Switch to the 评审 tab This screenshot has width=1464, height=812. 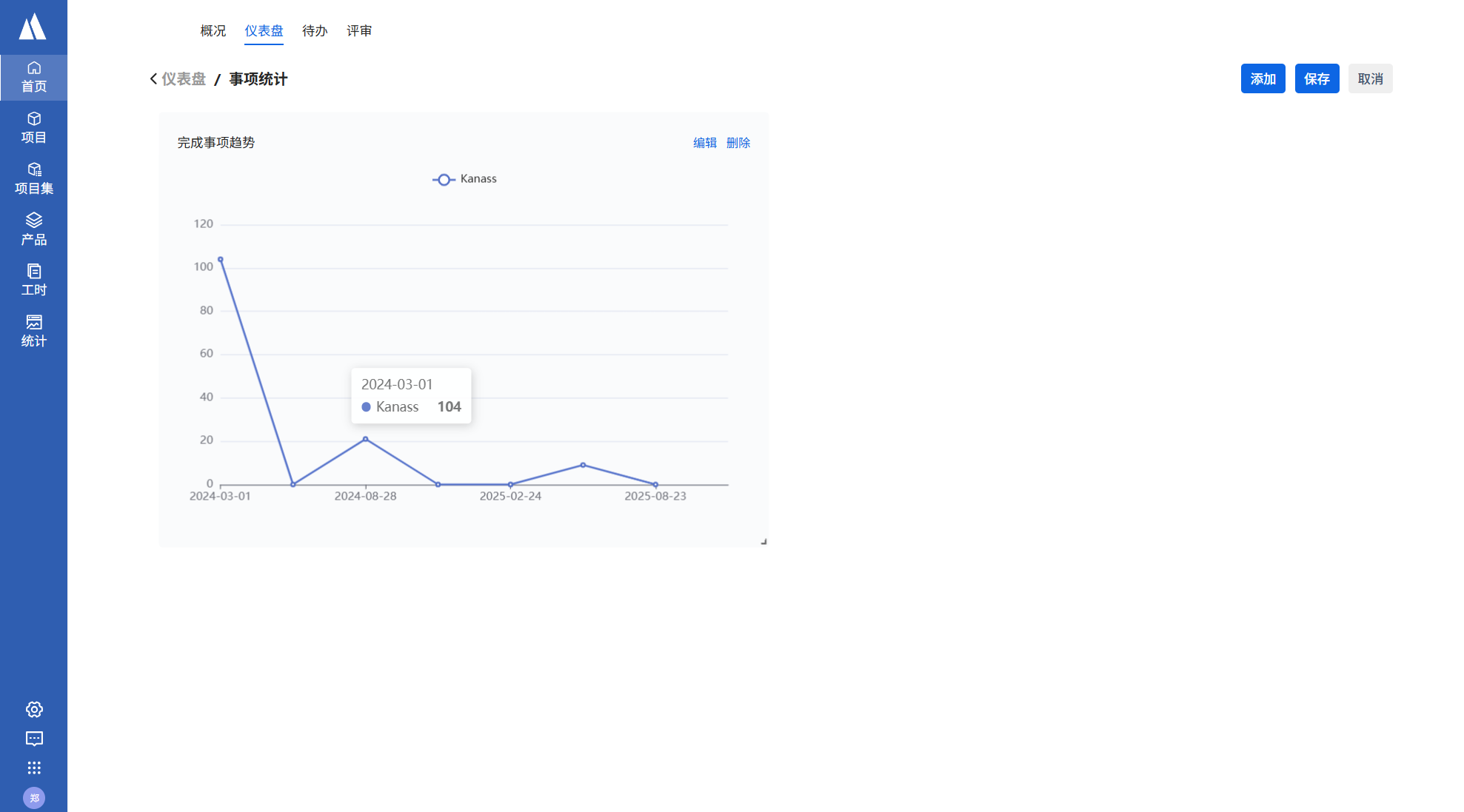point(359,31)
